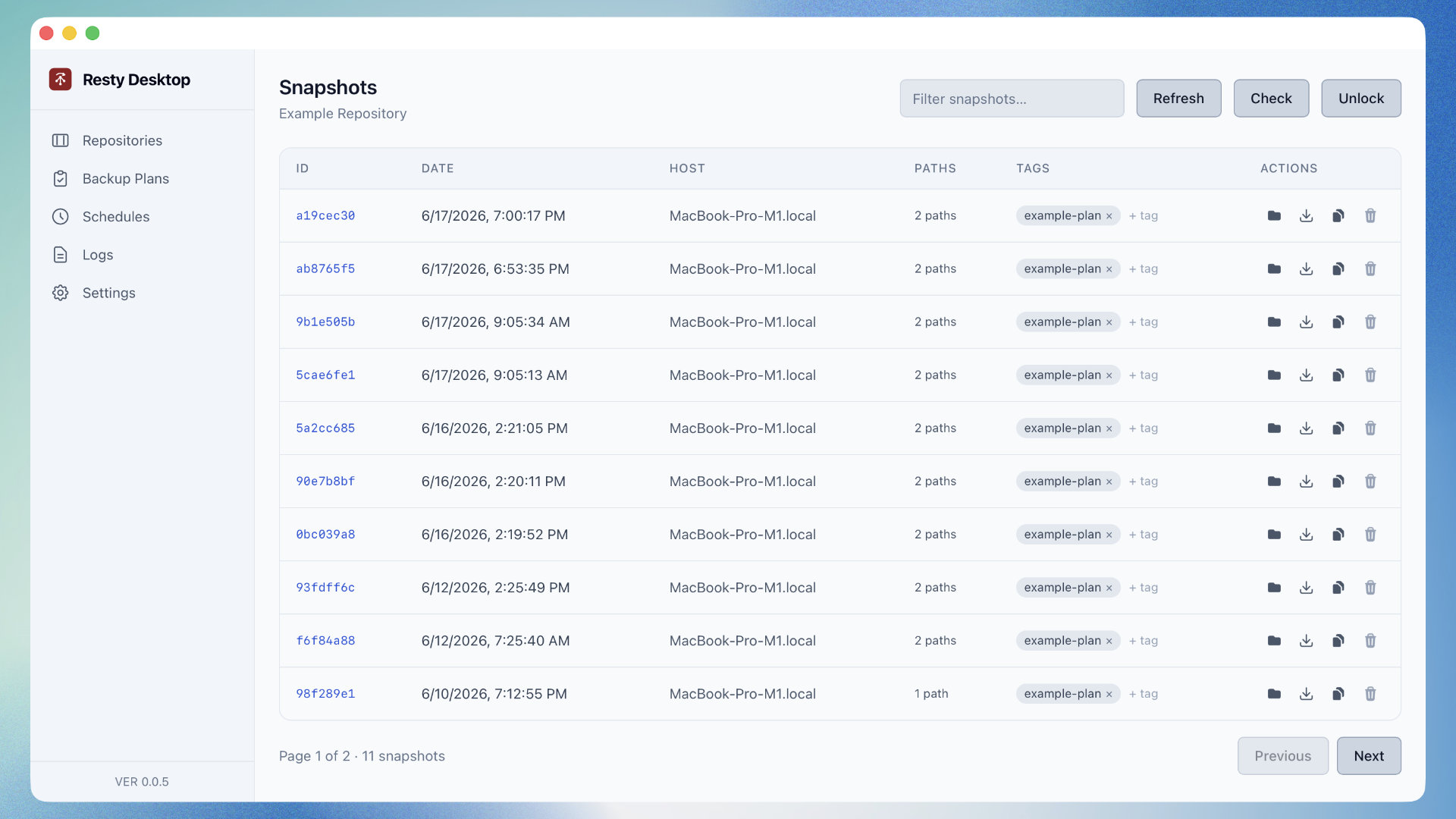This screenshot has height=819, width=1456.
Task: Click the Previous page button
Action: coord(1282,755)
